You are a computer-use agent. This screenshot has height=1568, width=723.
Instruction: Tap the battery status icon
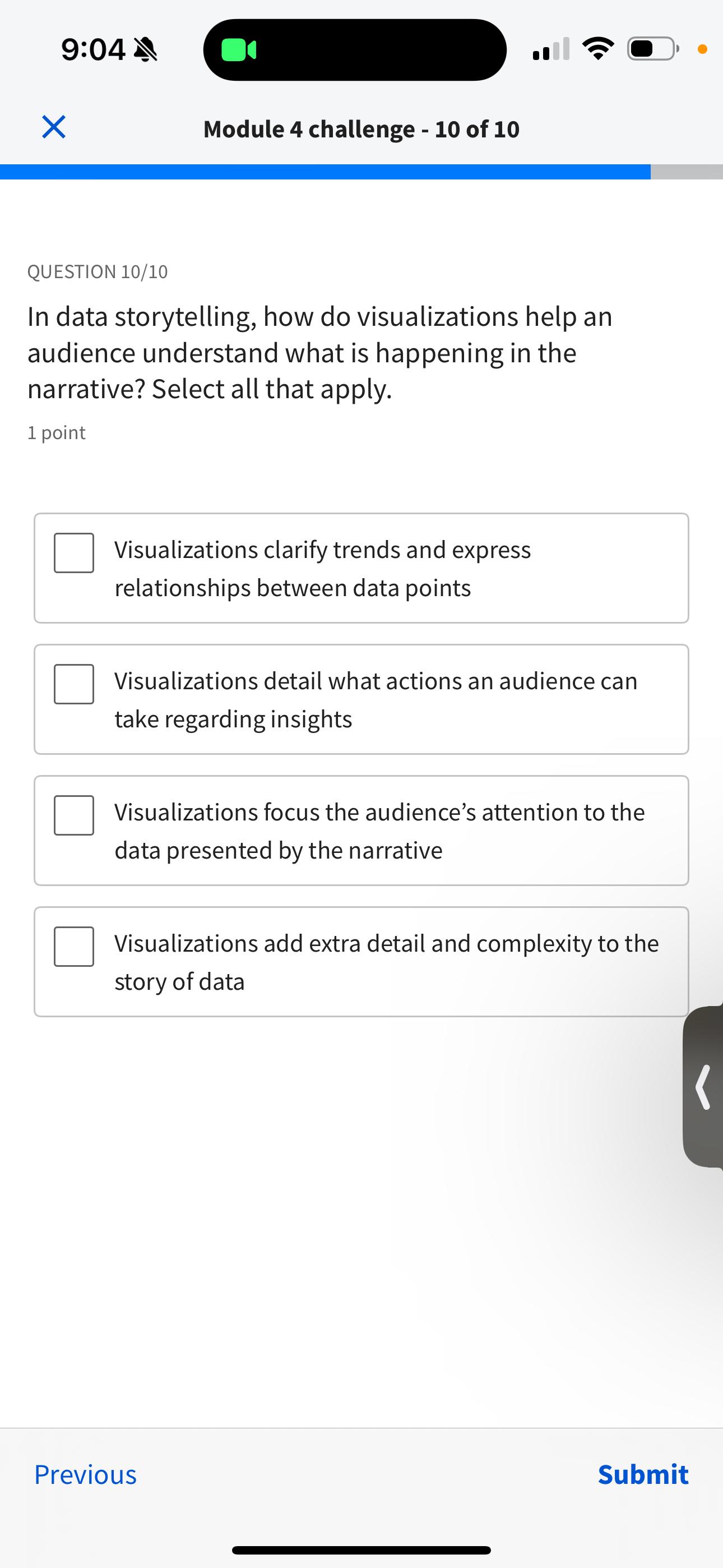[x=653, y=49]
